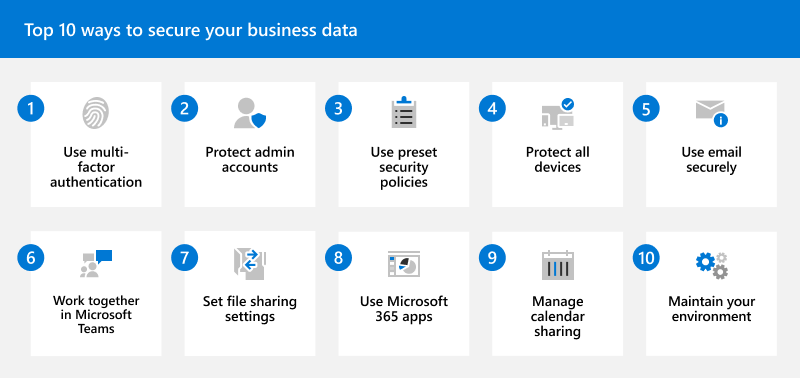Click the envelope email info icon
Screen dimensions: 800x378
pyautogui.click(x=711, y=113)
